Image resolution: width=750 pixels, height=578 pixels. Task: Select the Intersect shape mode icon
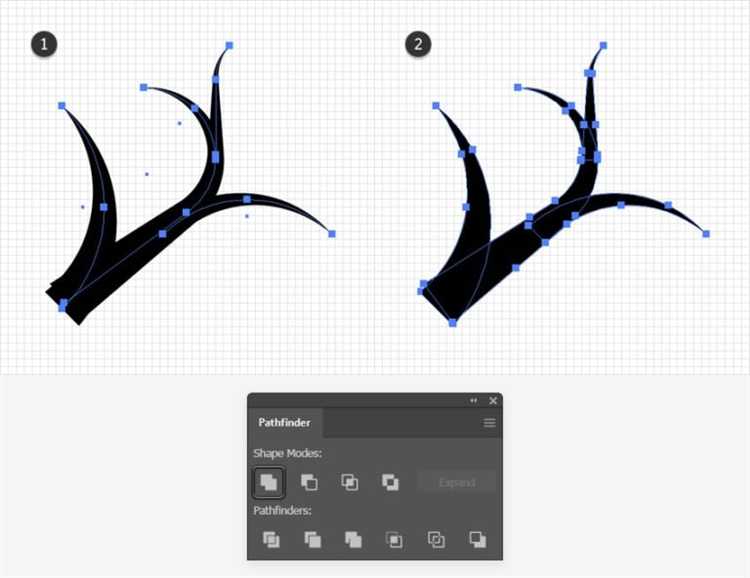point(350,482)
